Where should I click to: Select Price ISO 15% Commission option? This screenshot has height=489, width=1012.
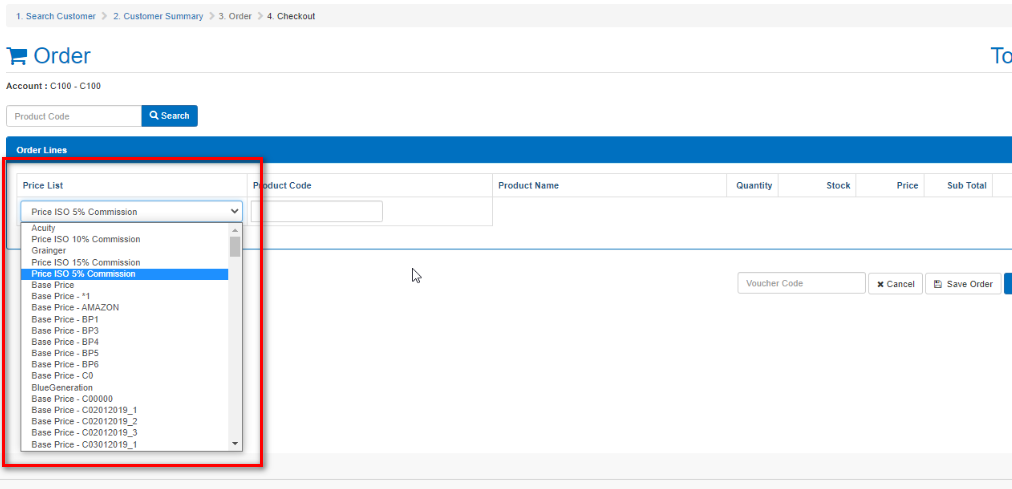(125, 263)
